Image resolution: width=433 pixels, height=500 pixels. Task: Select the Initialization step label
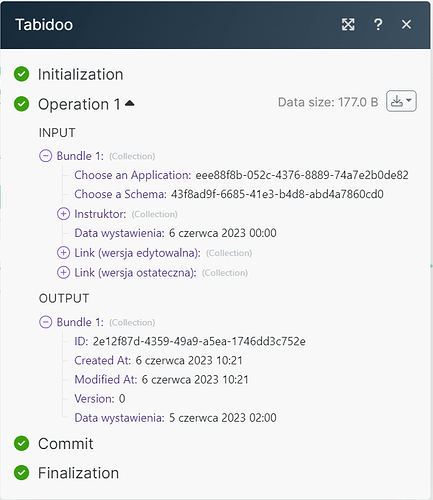click(81, 74)
